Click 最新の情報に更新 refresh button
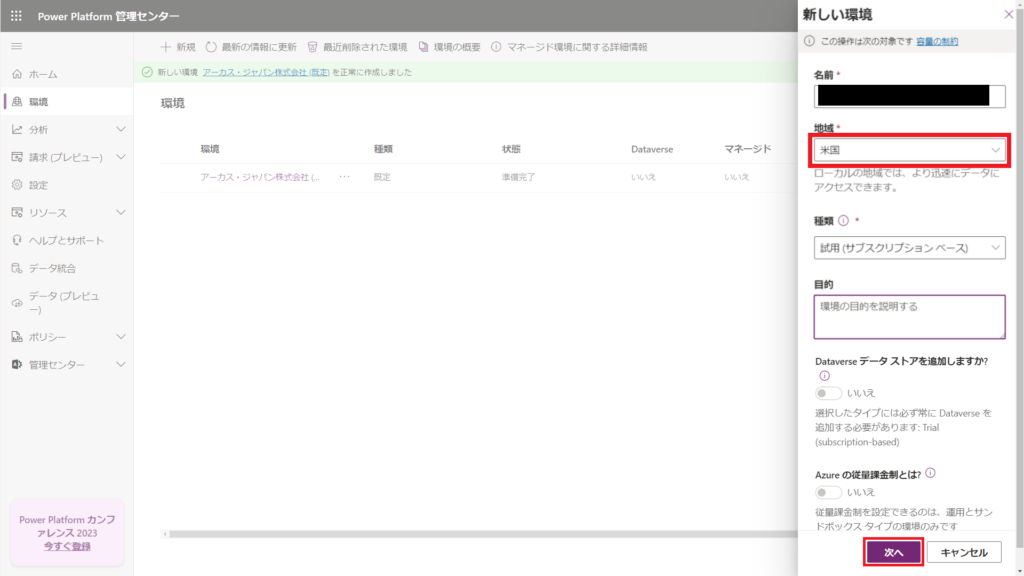 click(x=251, y=47)
